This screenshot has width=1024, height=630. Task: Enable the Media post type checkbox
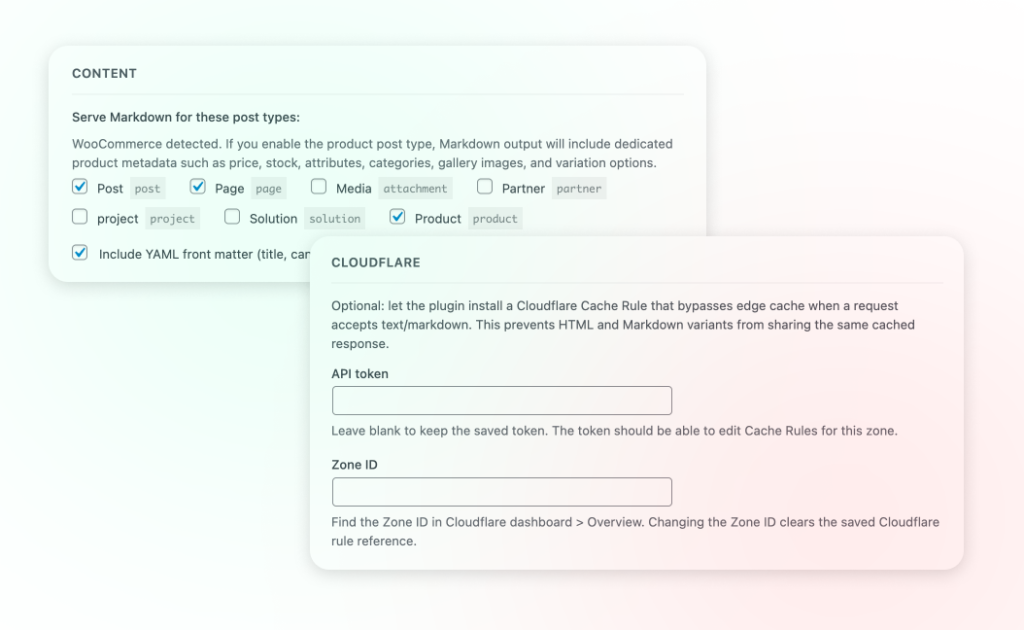tap(318, 187)
